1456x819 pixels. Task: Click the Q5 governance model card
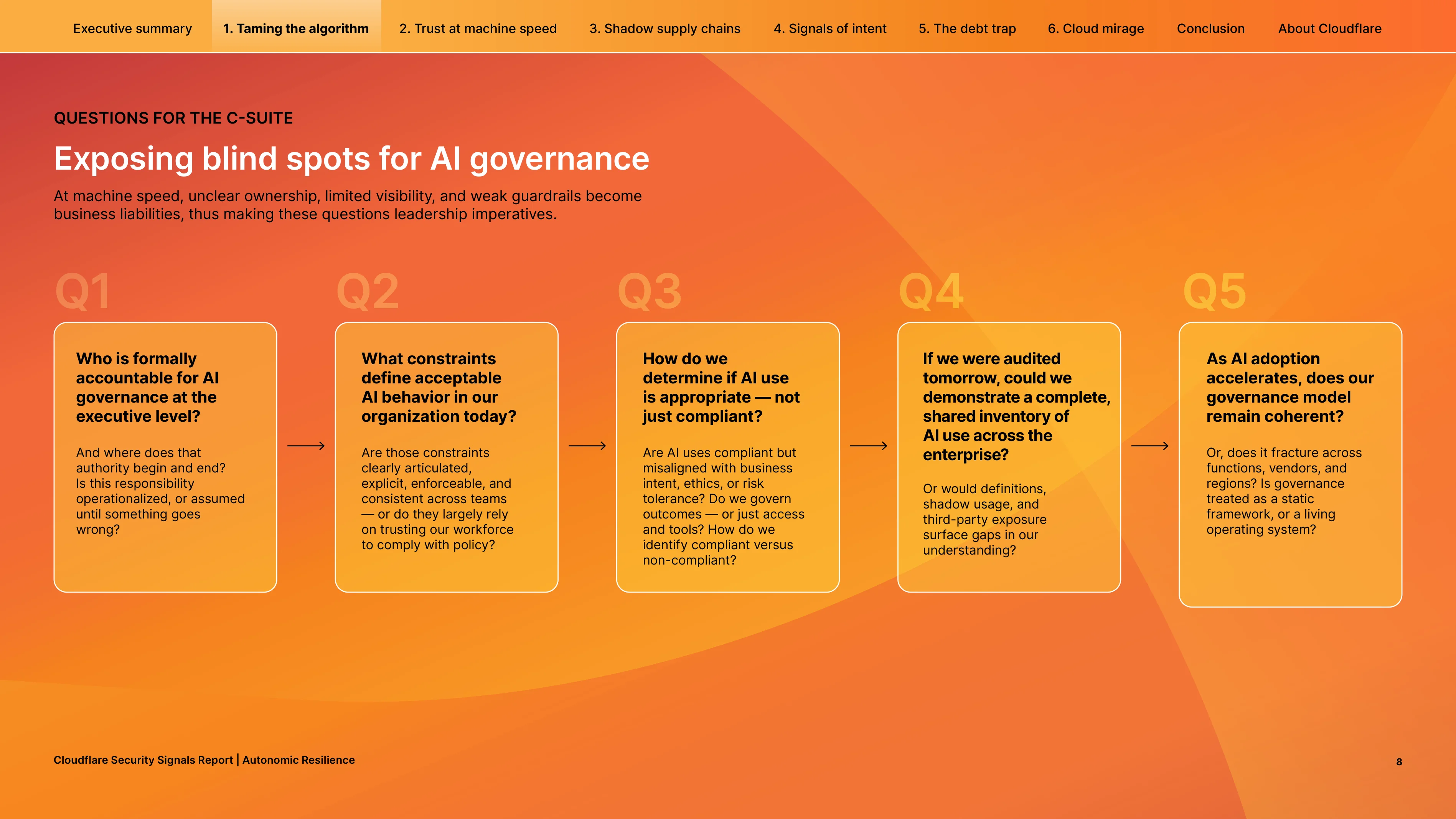(1290, 465)
